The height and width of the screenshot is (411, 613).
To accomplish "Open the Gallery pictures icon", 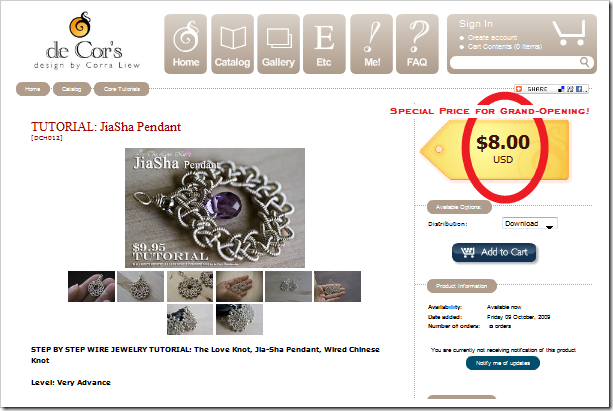I will [278, 44].
